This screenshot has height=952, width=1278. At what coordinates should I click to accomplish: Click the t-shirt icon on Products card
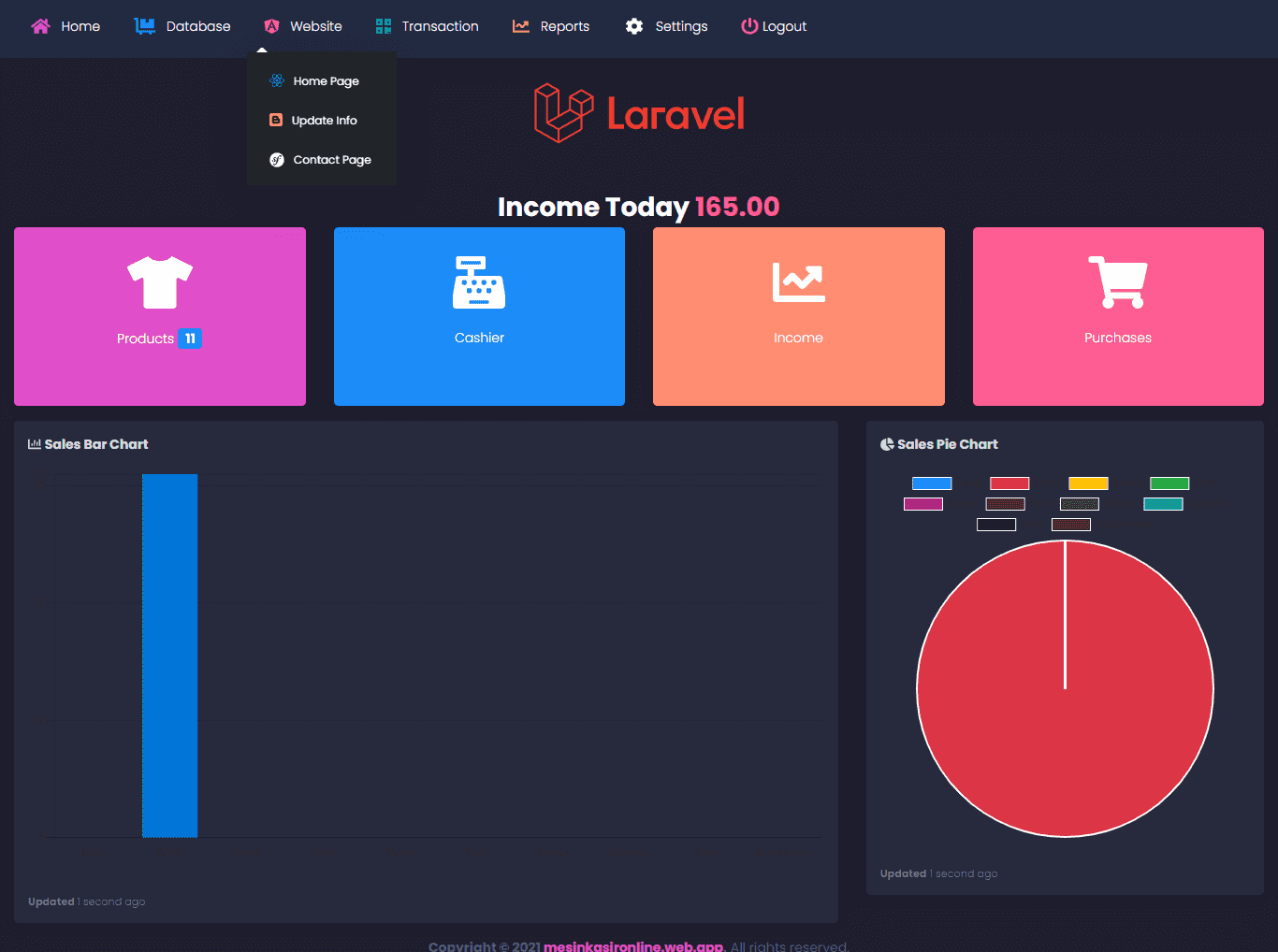[160, 282]
